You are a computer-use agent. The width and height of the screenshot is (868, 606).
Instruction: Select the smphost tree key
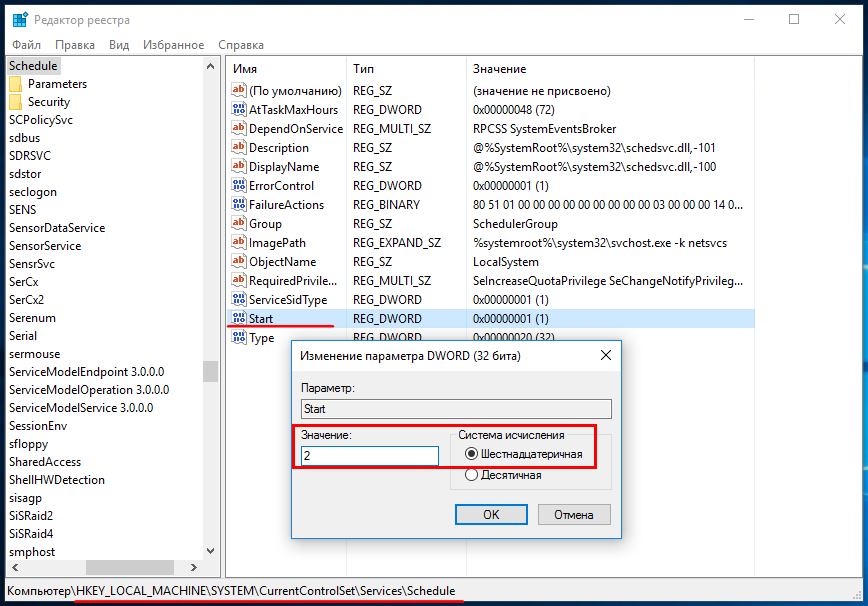(x=32, y=552)
